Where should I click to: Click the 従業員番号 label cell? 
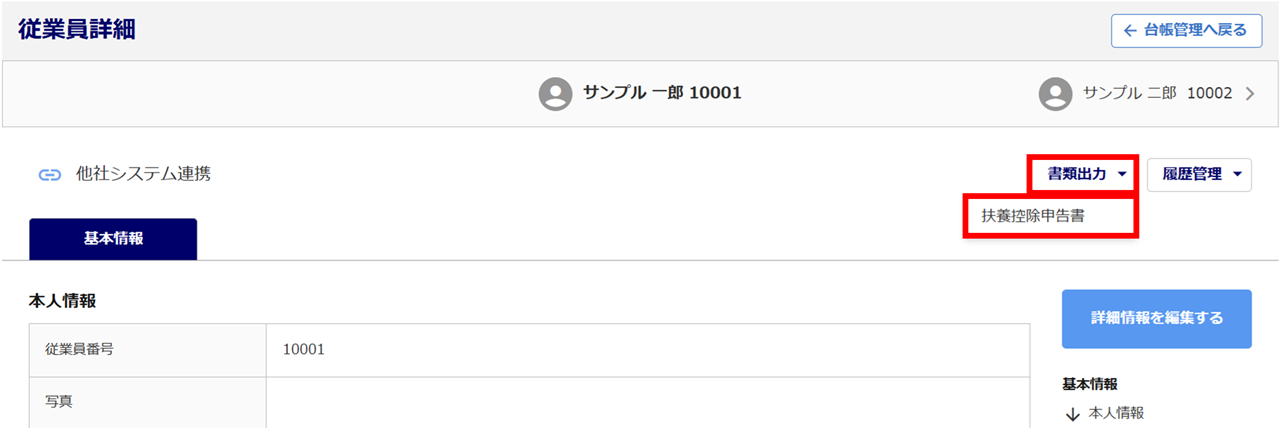tap(147, 350)
